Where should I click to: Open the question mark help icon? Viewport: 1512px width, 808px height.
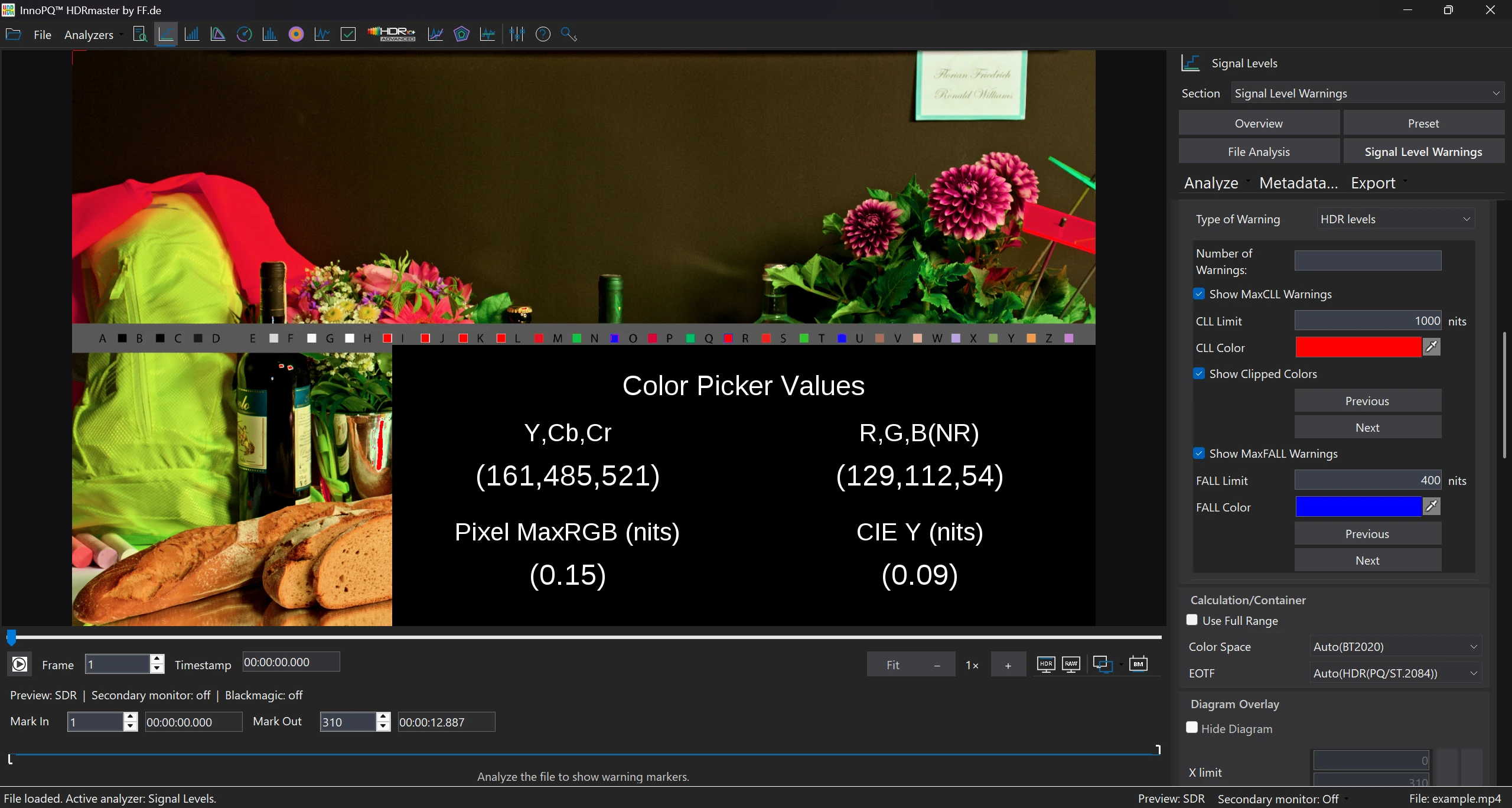tap(543, 34)
